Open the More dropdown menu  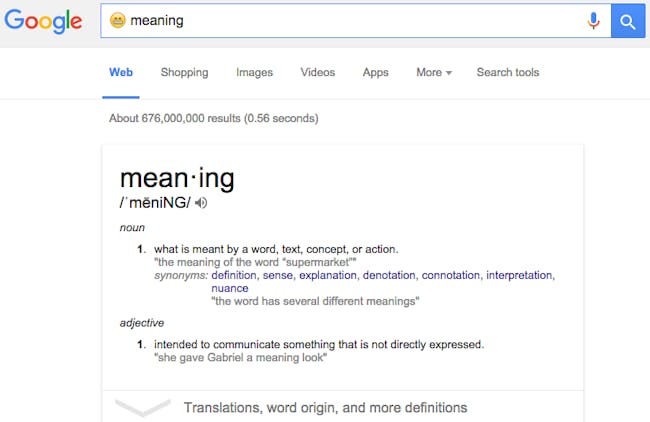pyautogui.click(x=434, y=73)
